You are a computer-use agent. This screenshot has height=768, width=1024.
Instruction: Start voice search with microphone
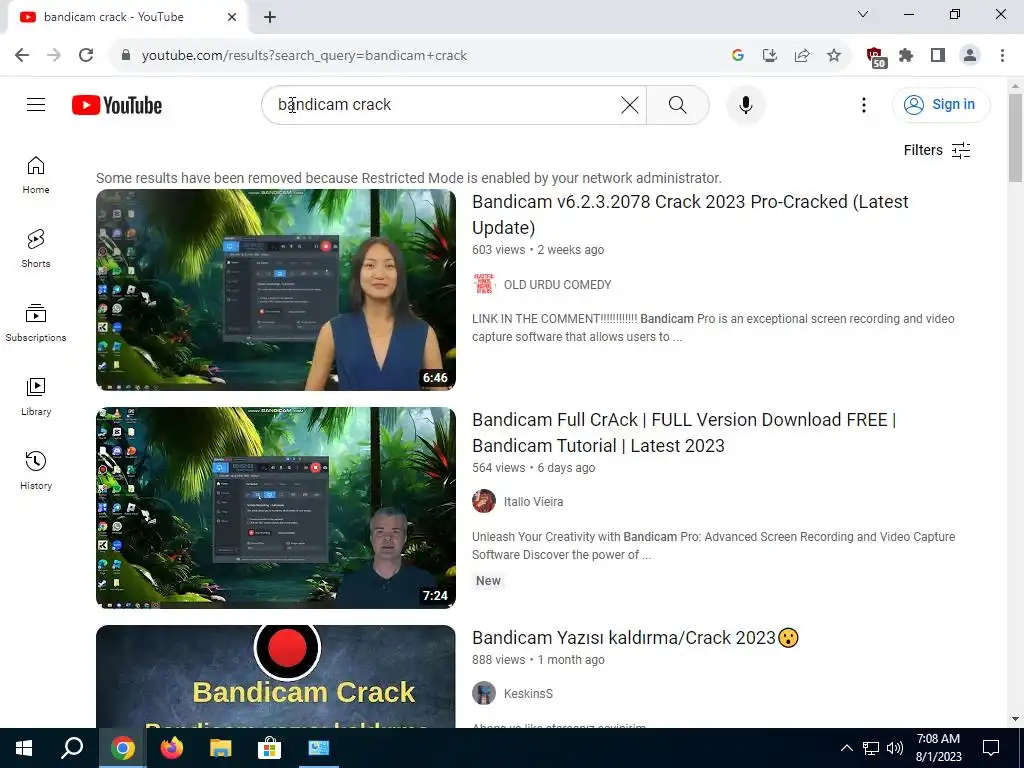click(746, 104)
